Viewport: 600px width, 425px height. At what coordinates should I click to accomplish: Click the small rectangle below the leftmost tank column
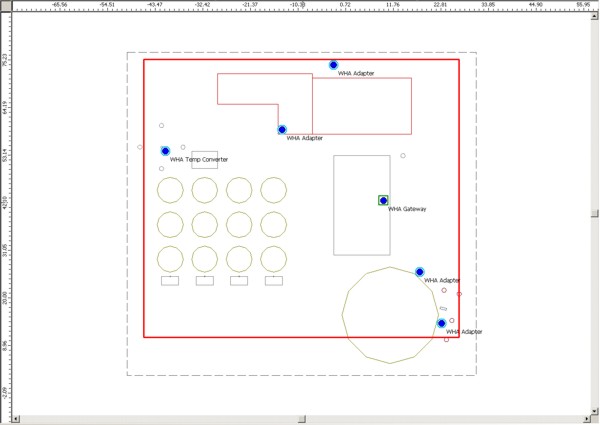[x=170, y=281]
